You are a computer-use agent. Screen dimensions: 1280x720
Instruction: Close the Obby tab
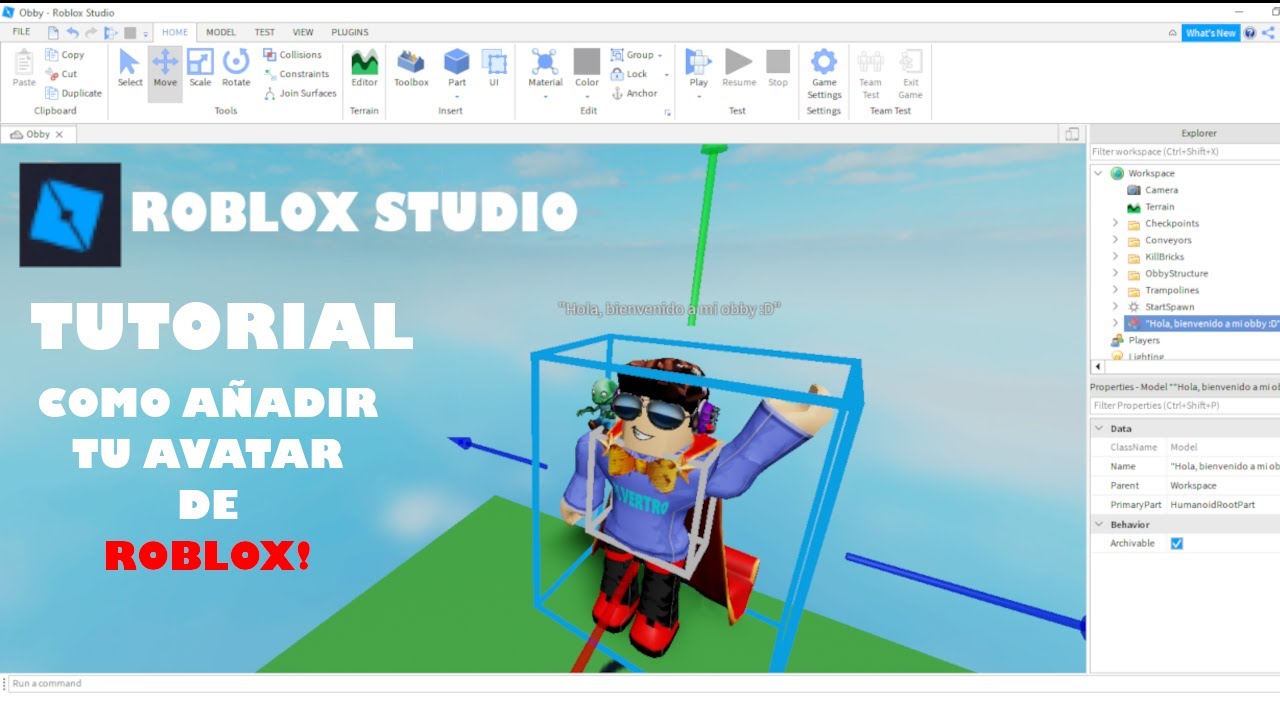(59, 134)
